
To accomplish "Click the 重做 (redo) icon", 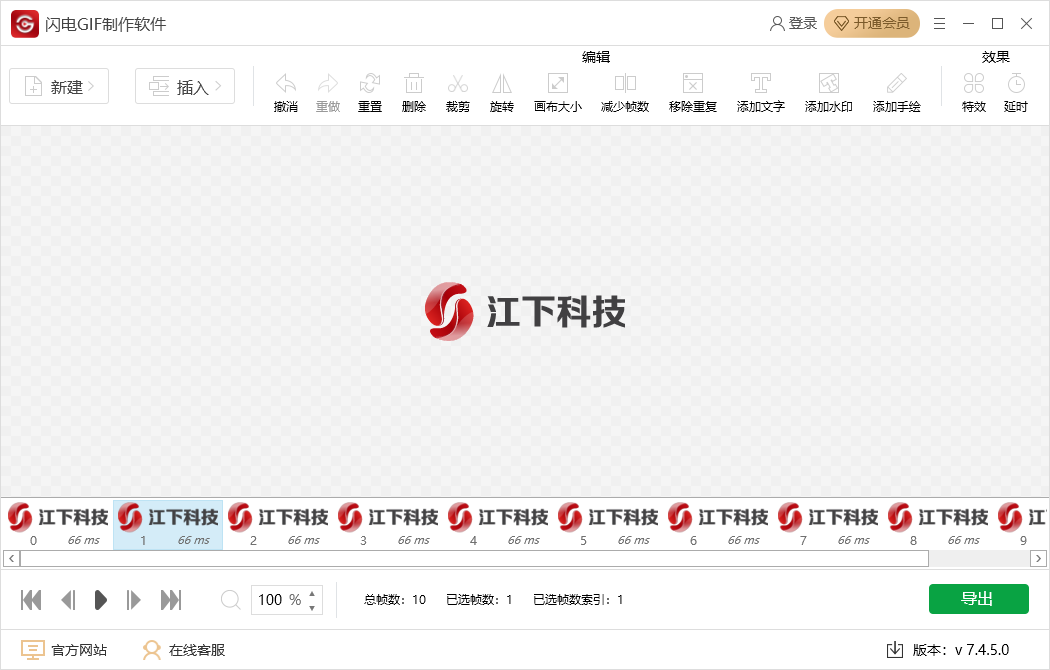I will [x=328, y=84].
